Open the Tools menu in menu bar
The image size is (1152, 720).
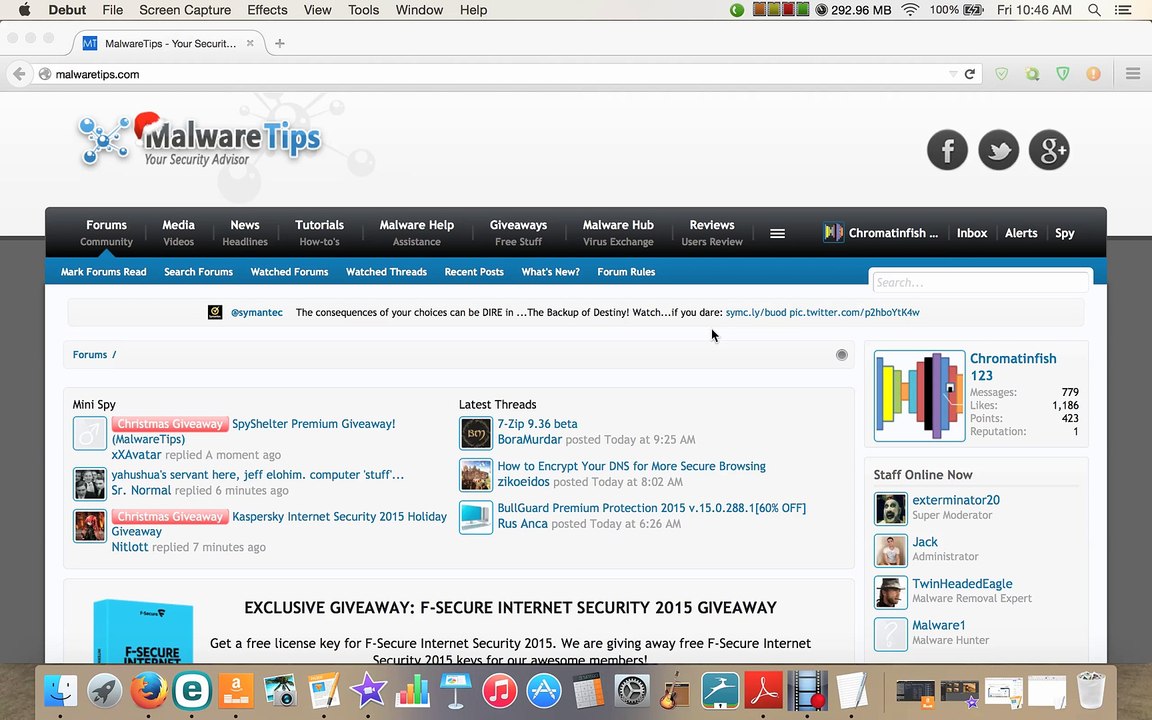pos(364,10)
